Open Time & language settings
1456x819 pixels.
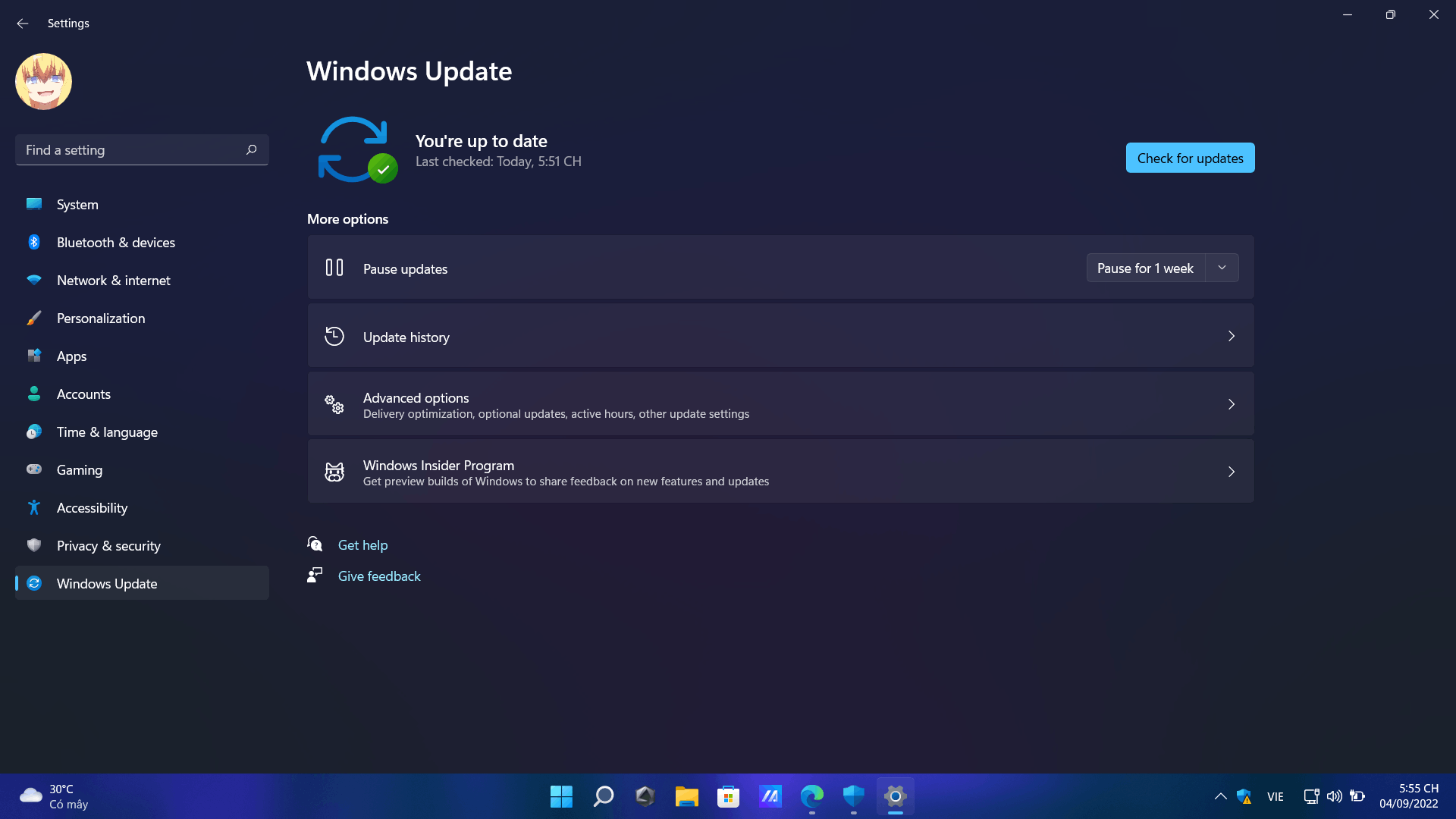click(107, 431)
